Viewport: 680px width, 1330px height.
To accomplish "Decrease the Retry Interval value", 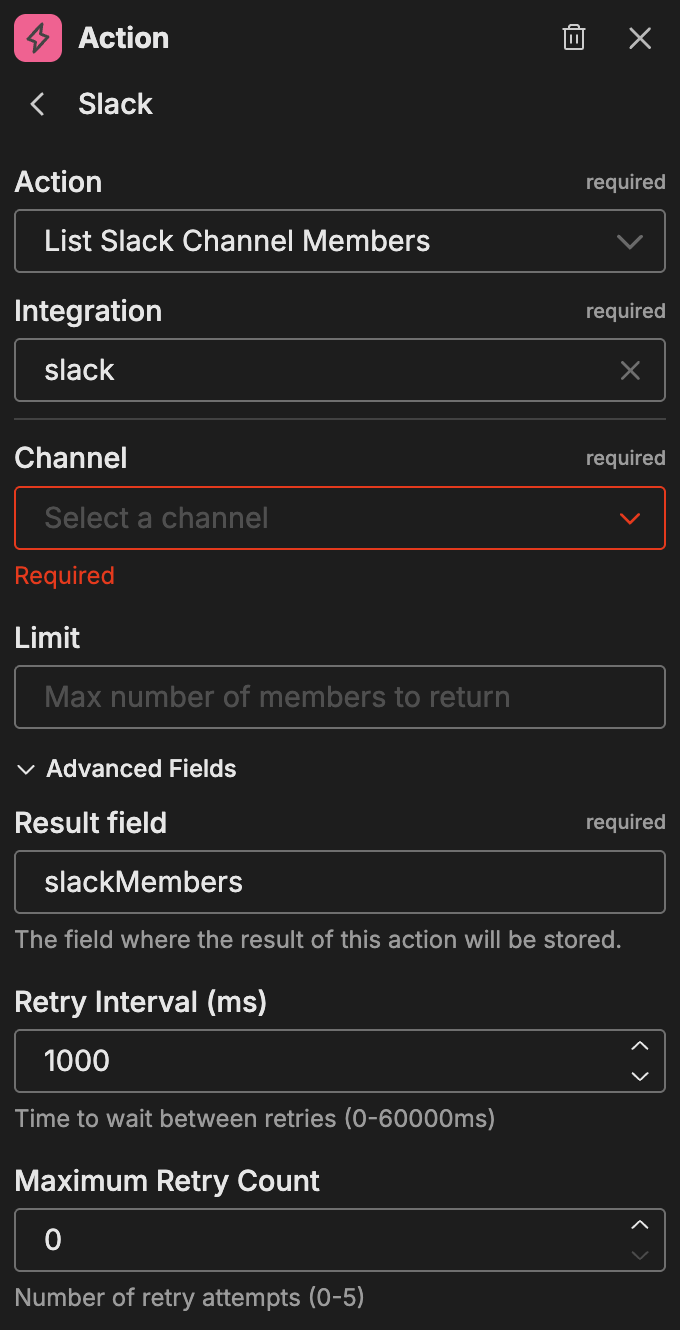I will pyautogui.click(x=640, y=1076).
